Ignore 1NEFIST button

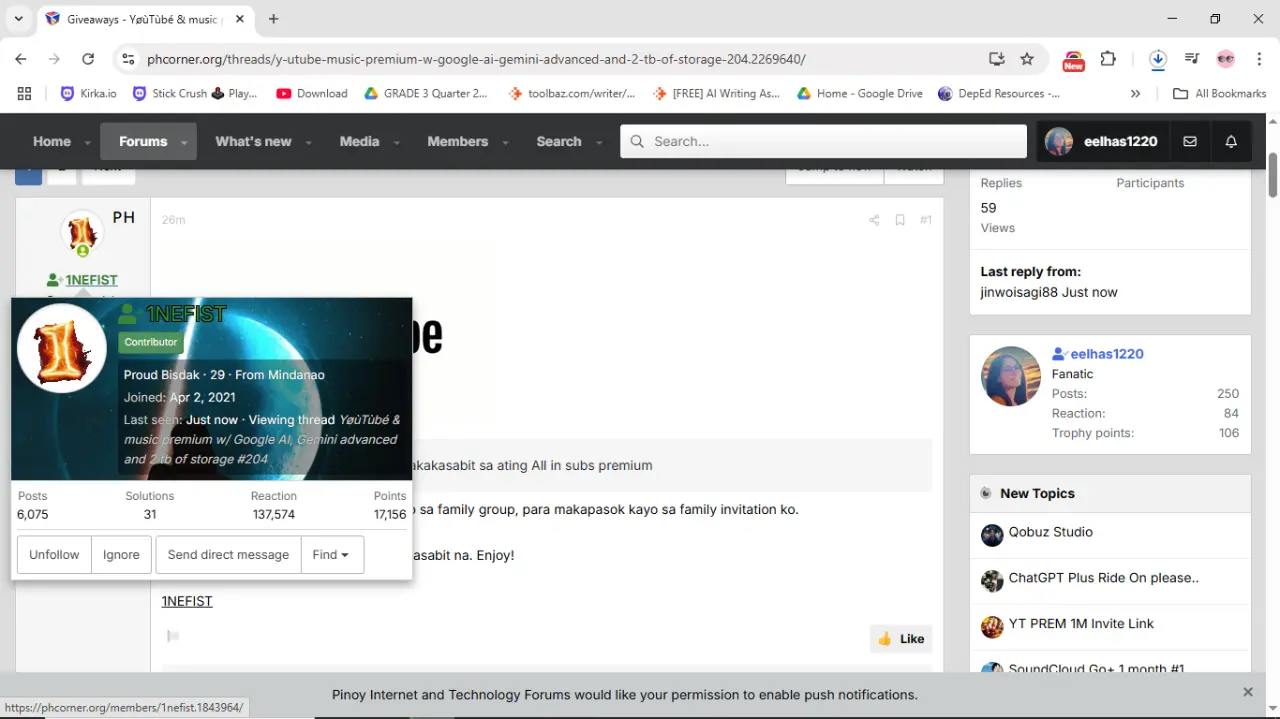[121, 555]
